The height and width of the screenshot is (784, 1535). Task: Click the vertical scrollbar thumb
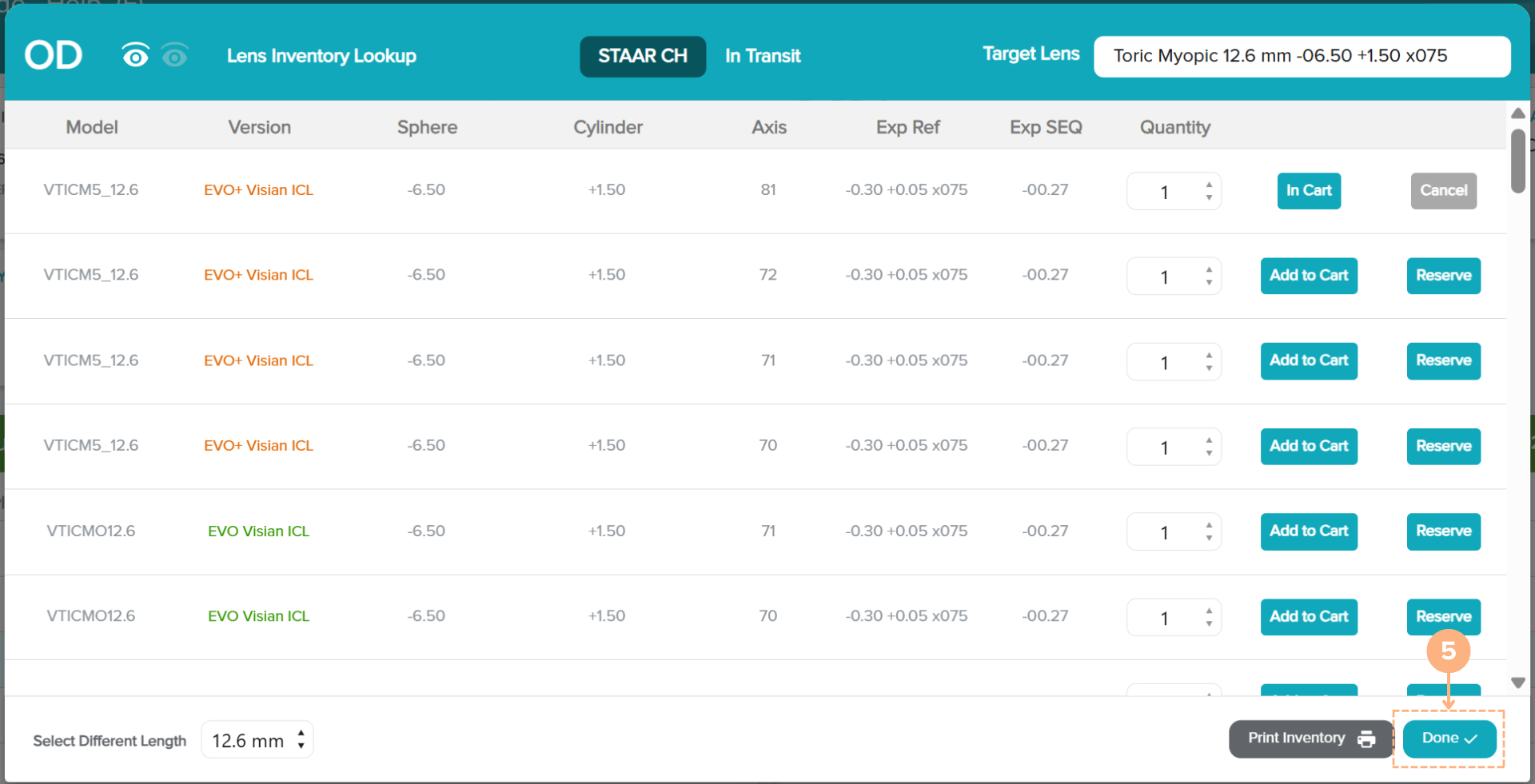(1517, 160)
